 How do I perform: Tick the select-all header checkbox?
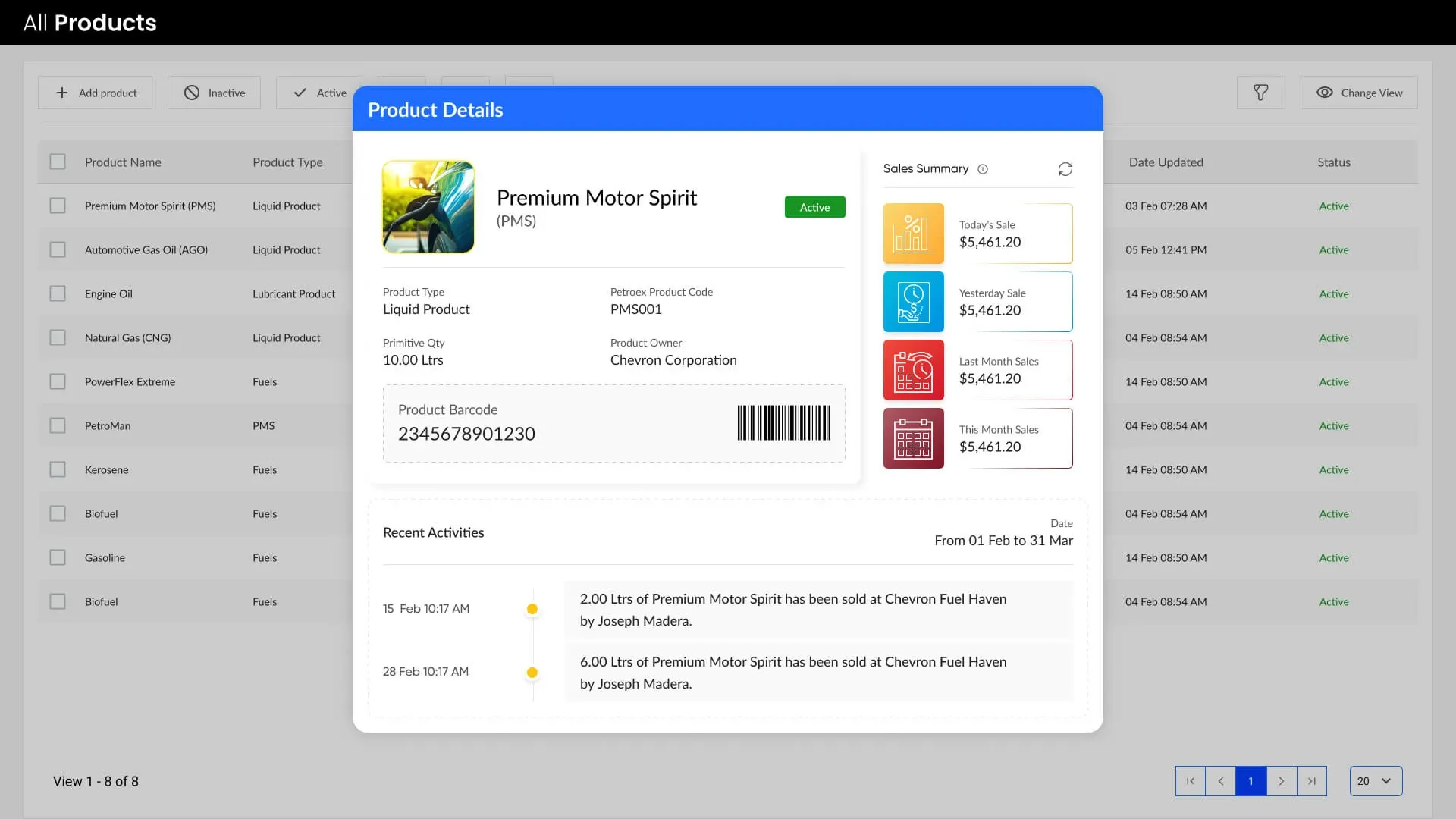pos(58,162)
